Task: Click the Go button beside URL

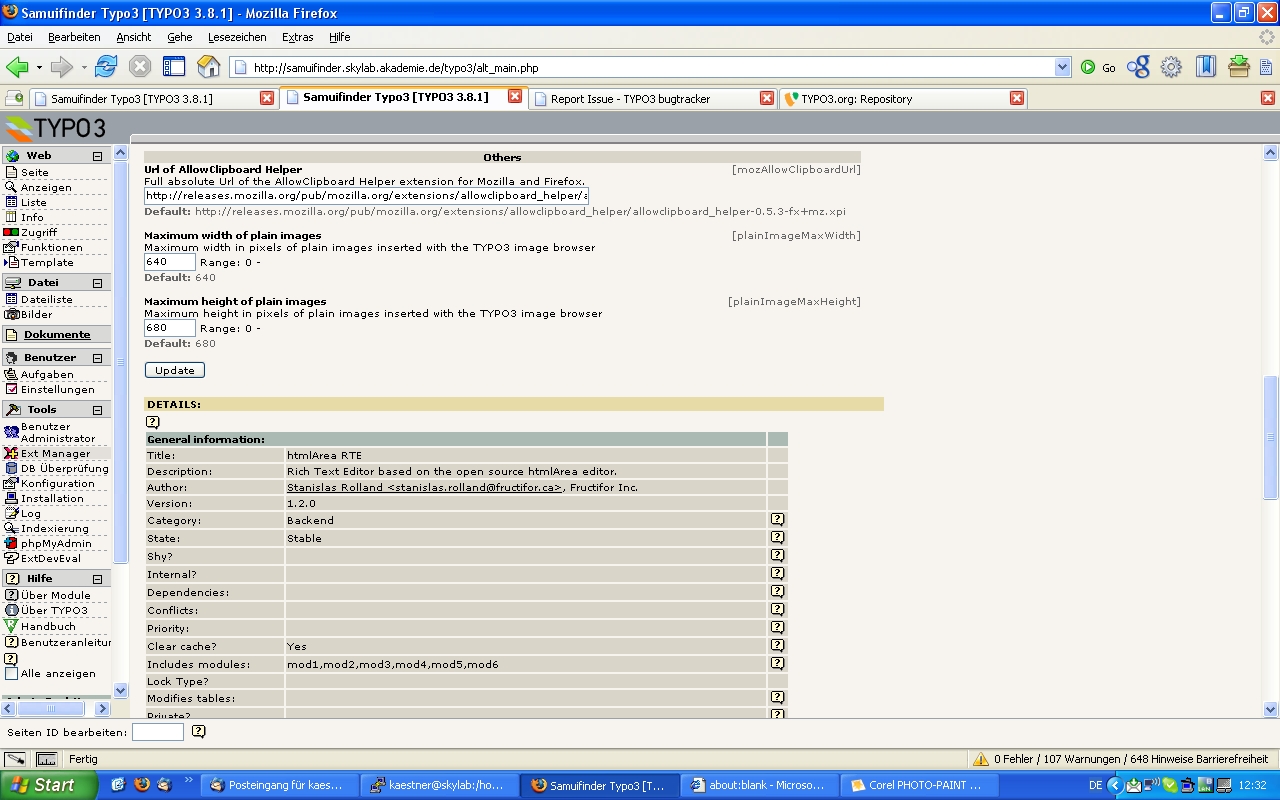Action: tap(1098, 67)
